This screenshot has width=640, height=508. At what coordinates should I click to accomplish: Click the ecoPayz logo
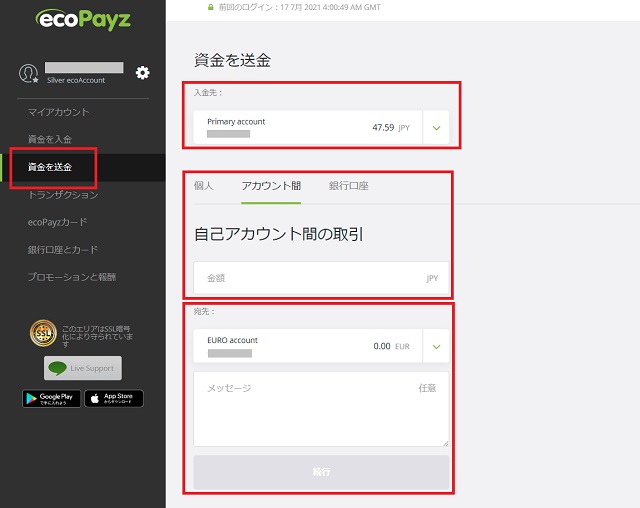coord(82,19)
